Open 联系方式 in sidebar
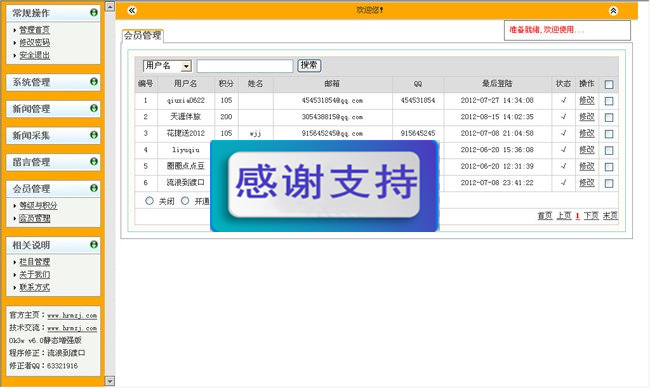Screen dimensions: 650x388 pos(34,287)
